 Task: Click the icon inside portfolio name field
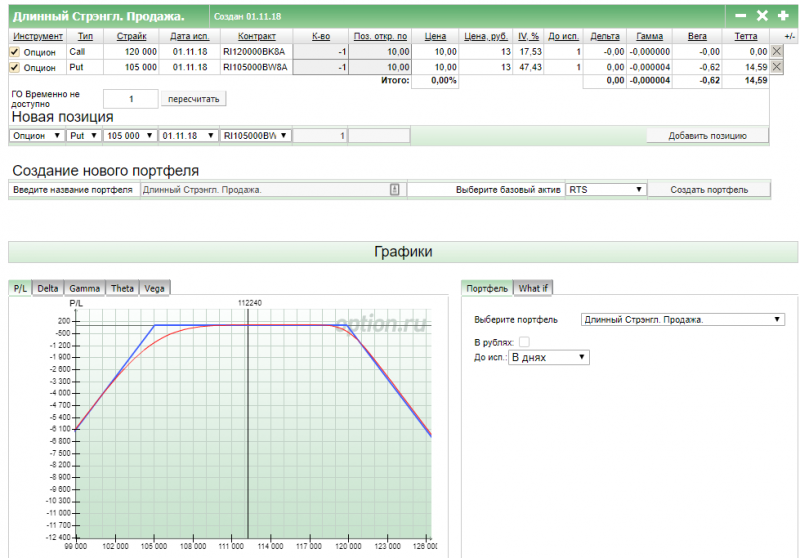pos(394,189)
